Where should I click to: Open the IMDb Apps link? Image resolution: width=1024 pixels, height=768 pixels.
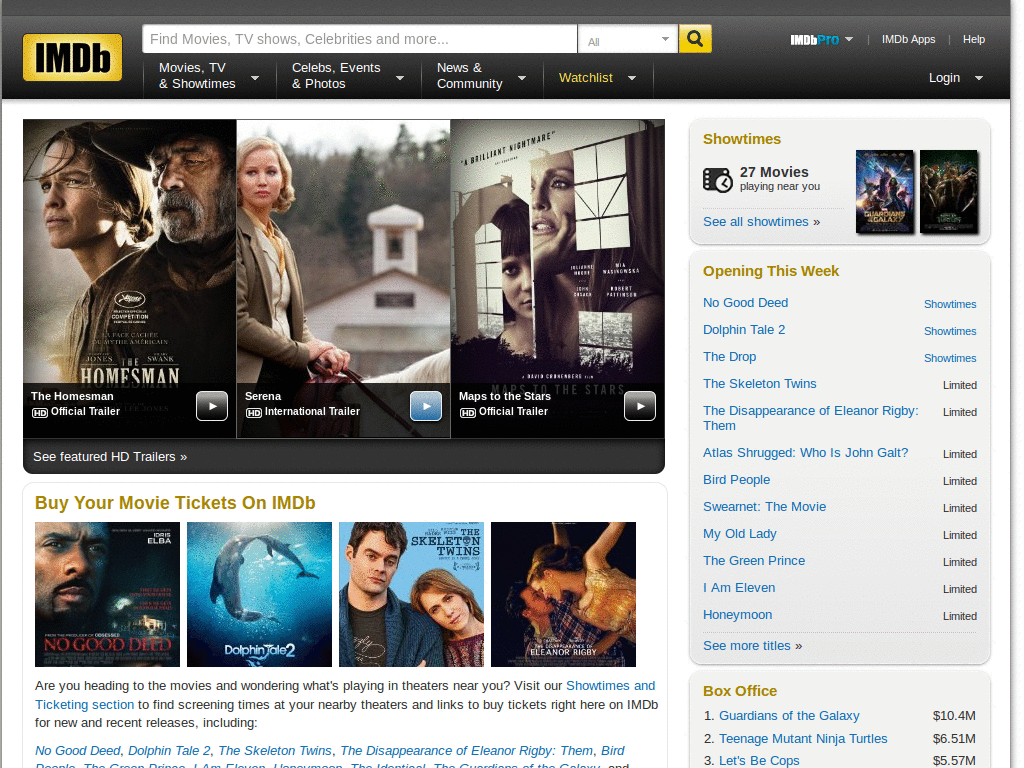click(x=908, y=39)
